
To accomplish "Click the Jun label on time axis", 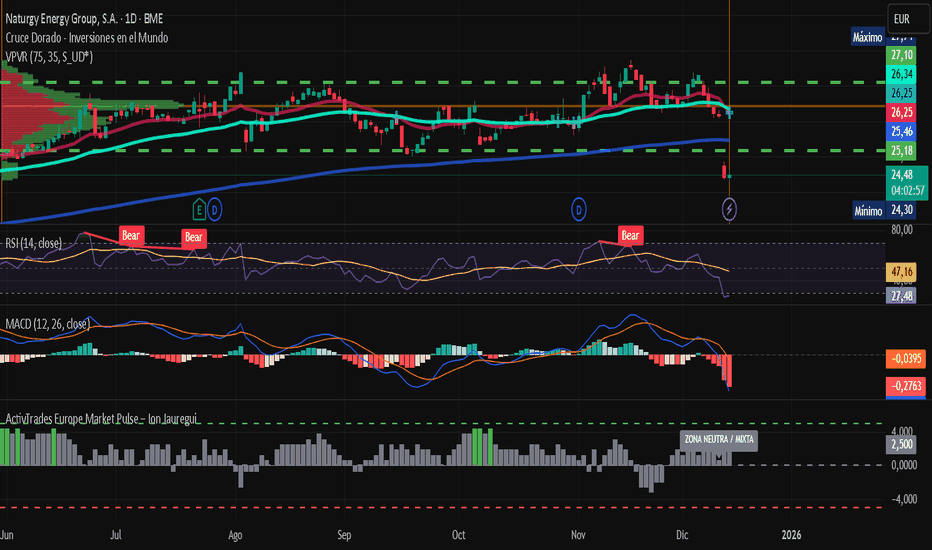I will click(x=7, y=535).
